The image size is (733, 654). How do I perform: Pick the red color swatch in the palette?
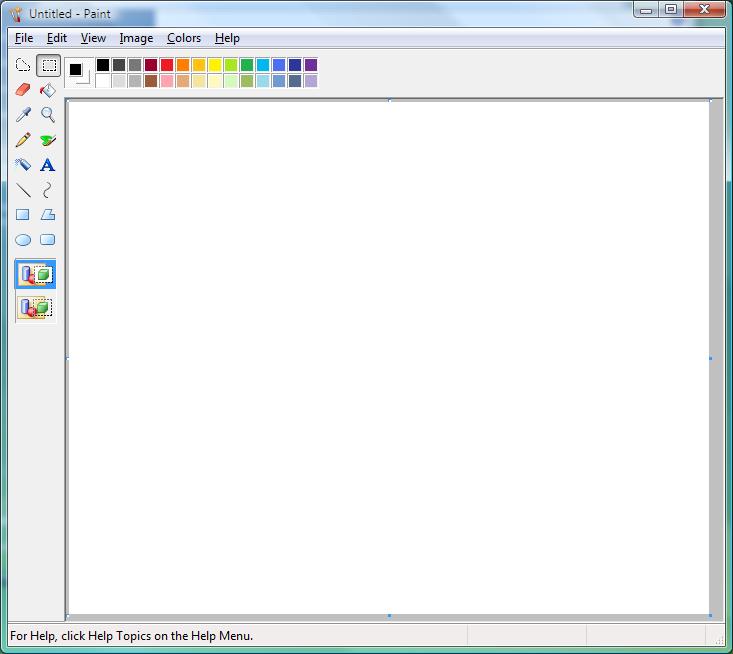[167, 65]
